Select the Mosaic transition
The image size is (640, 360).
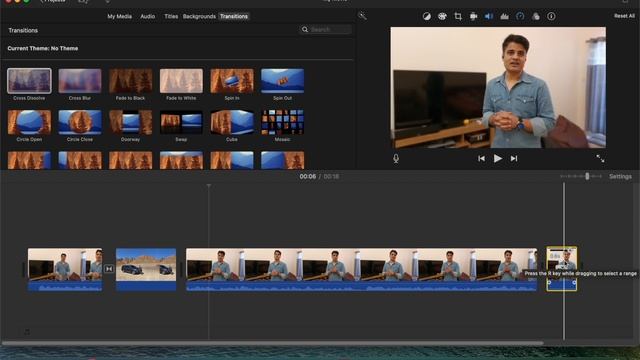point(282,122)
